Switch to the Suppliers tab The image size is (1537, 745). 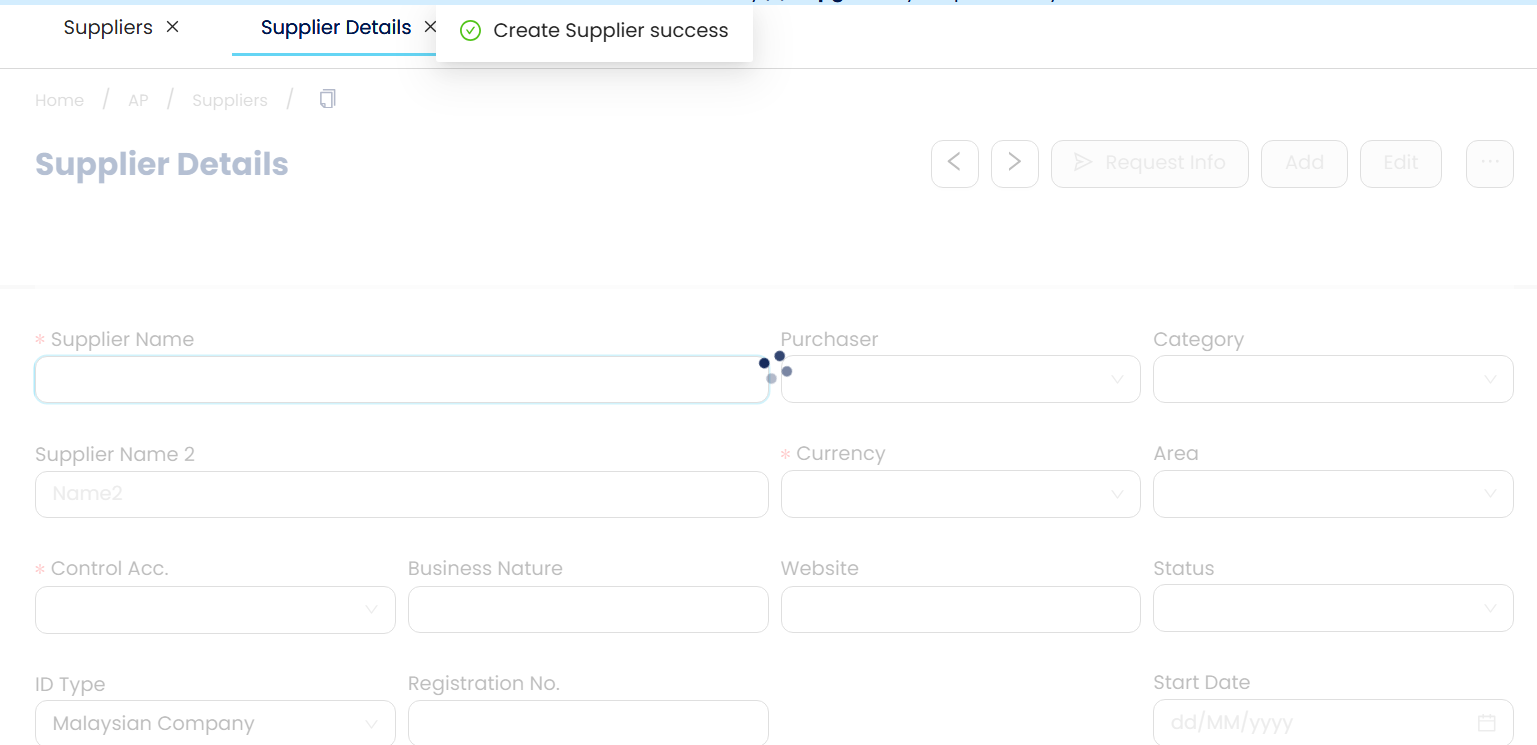point(108,27)
